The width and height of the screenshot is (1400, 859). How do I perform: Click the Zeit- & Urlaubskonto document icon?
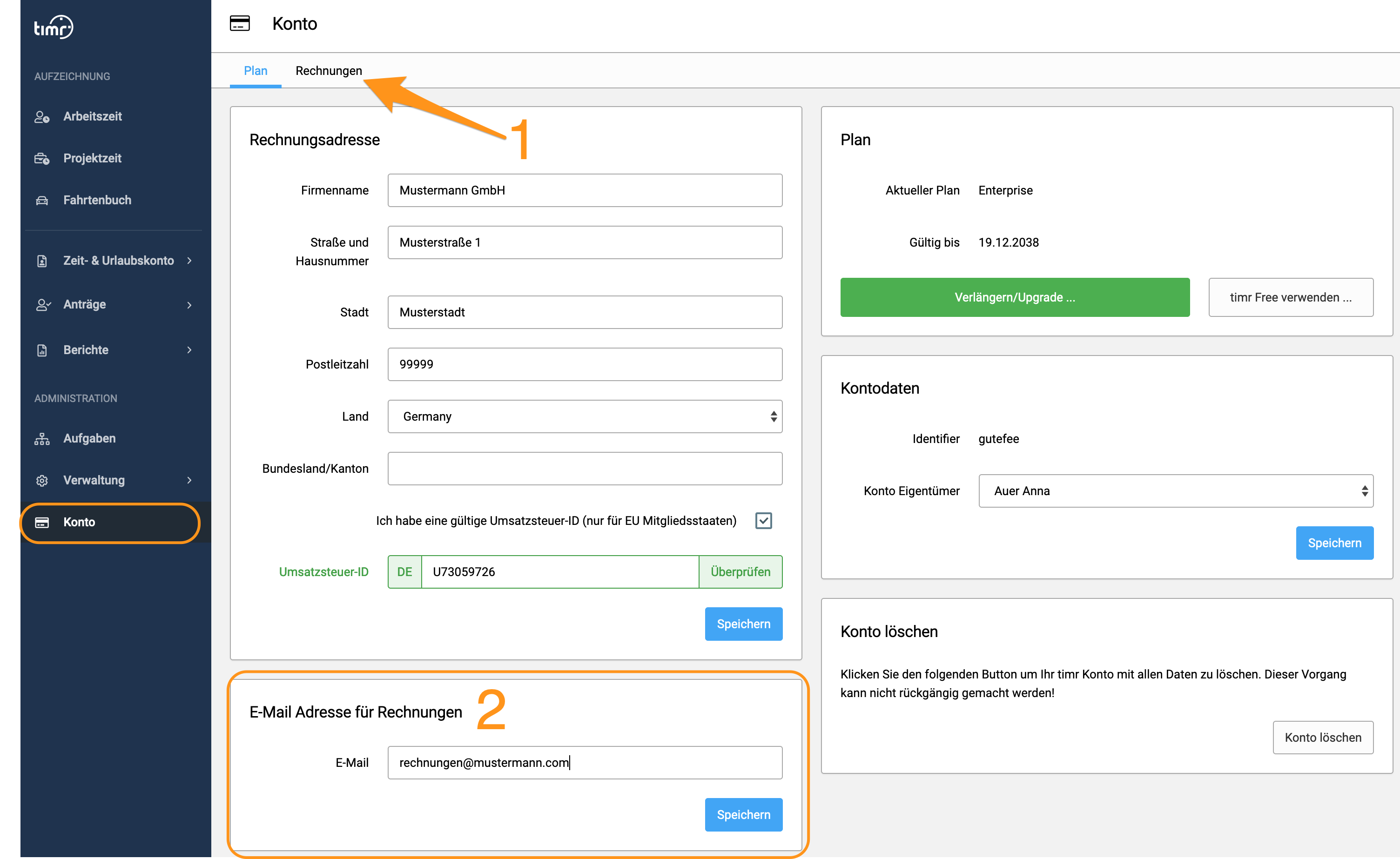(x=42, y=261)
